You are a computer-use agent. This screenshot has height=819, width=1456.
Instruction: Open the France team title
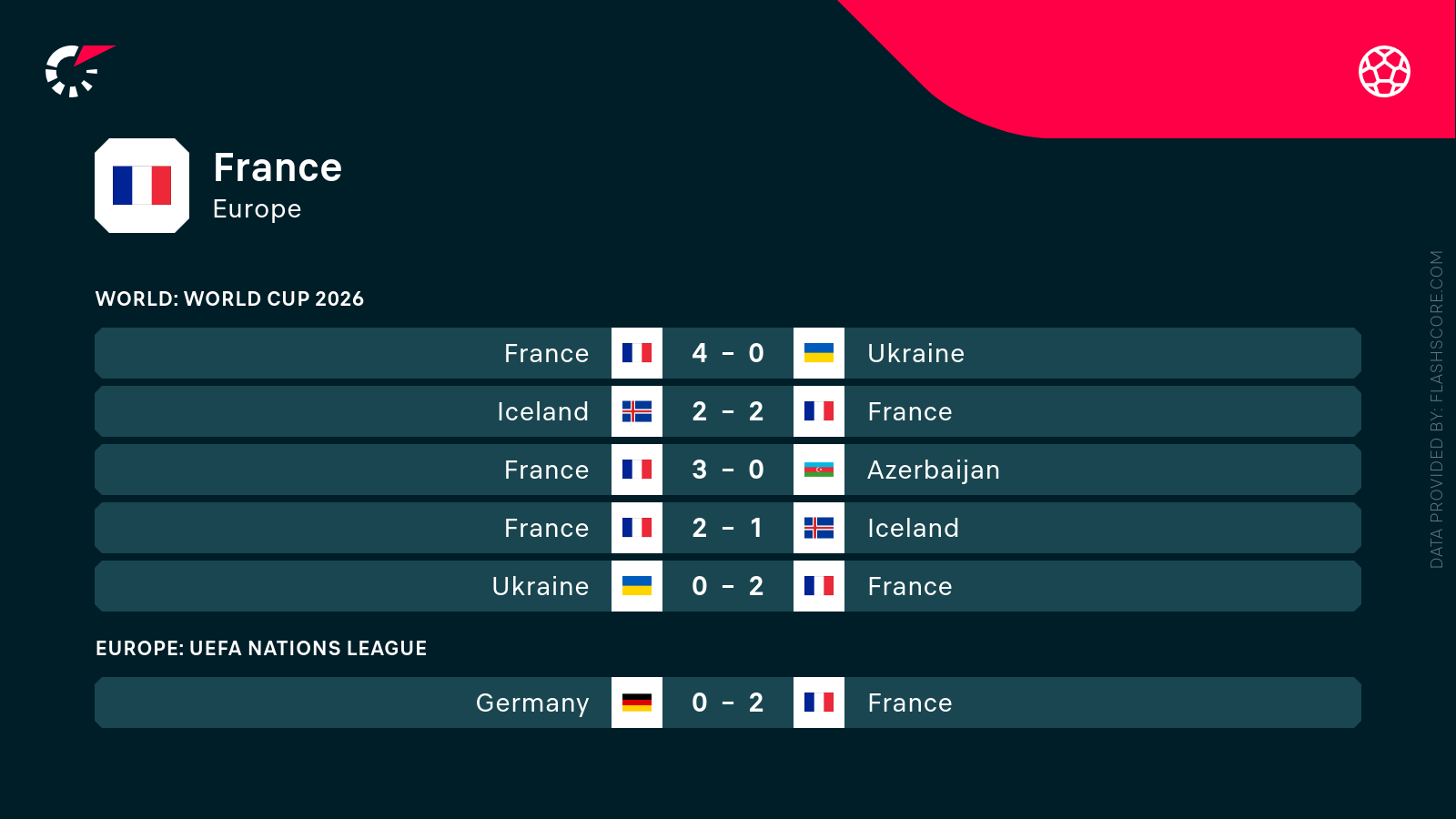(x=278, y=167)
